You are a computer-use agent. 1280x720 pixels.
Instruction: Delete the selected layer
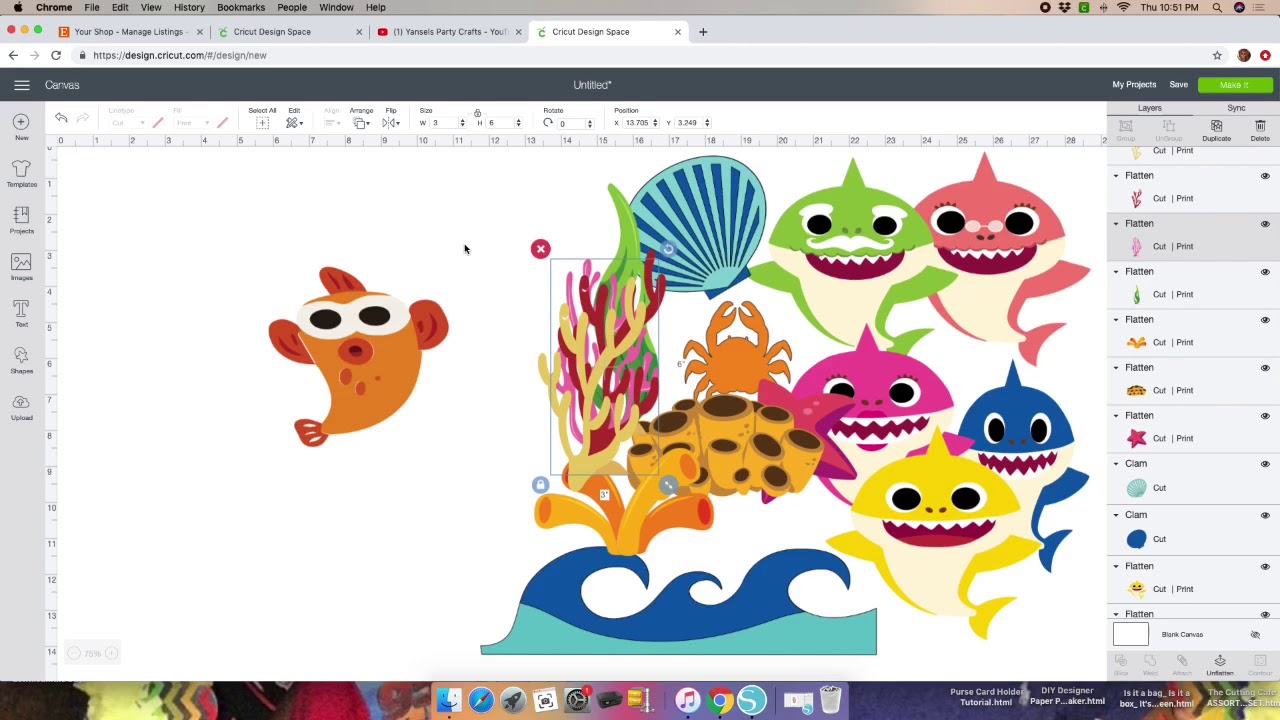click(1260, 130)
